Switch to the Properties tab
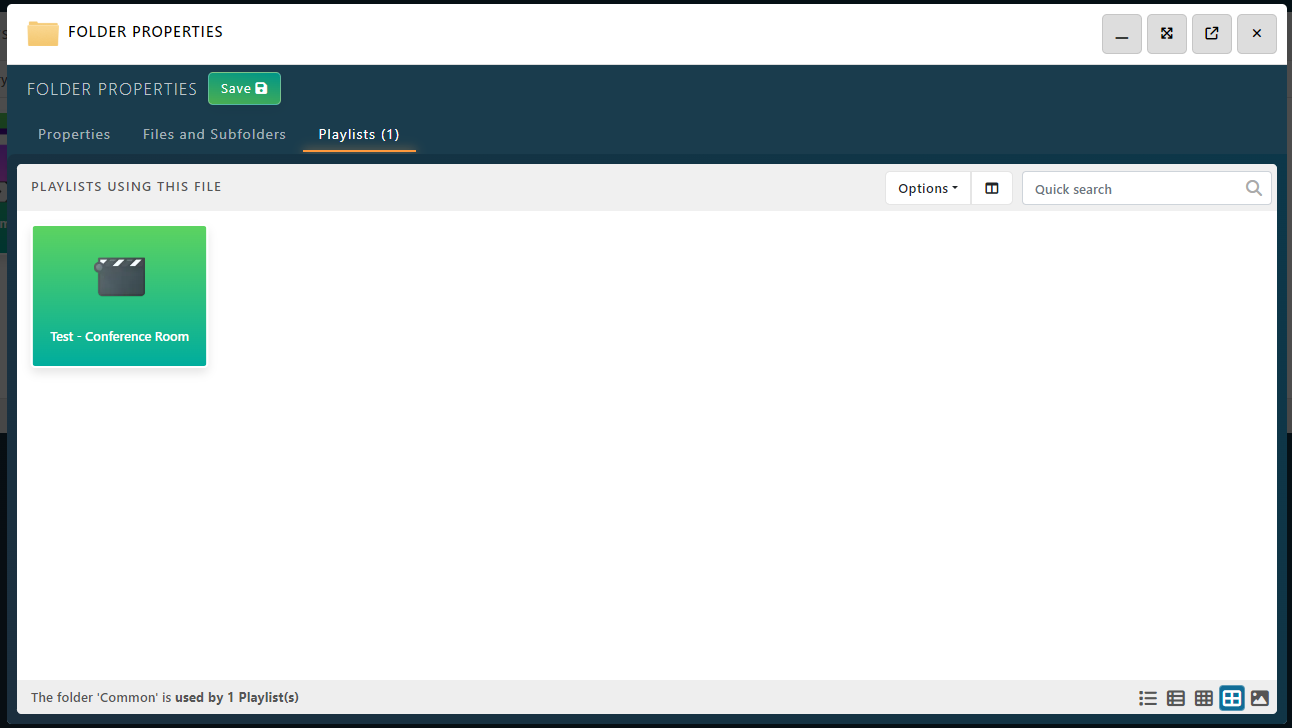This screenshot has width=1292, height=728. coord(74,134)
